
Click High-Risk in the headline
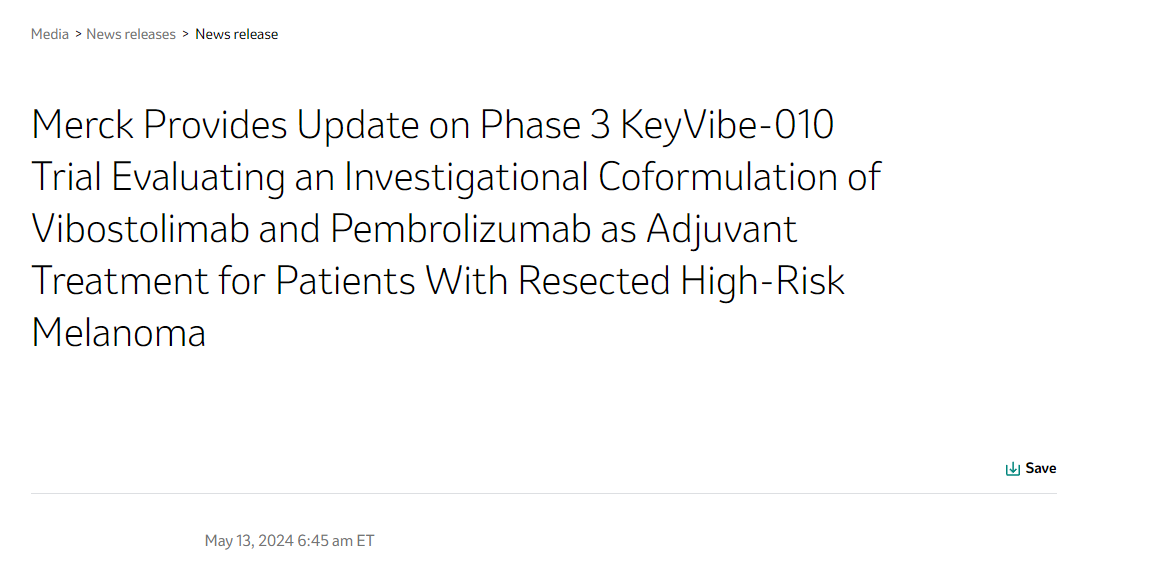pyautogui.click(x=762, y=281)
